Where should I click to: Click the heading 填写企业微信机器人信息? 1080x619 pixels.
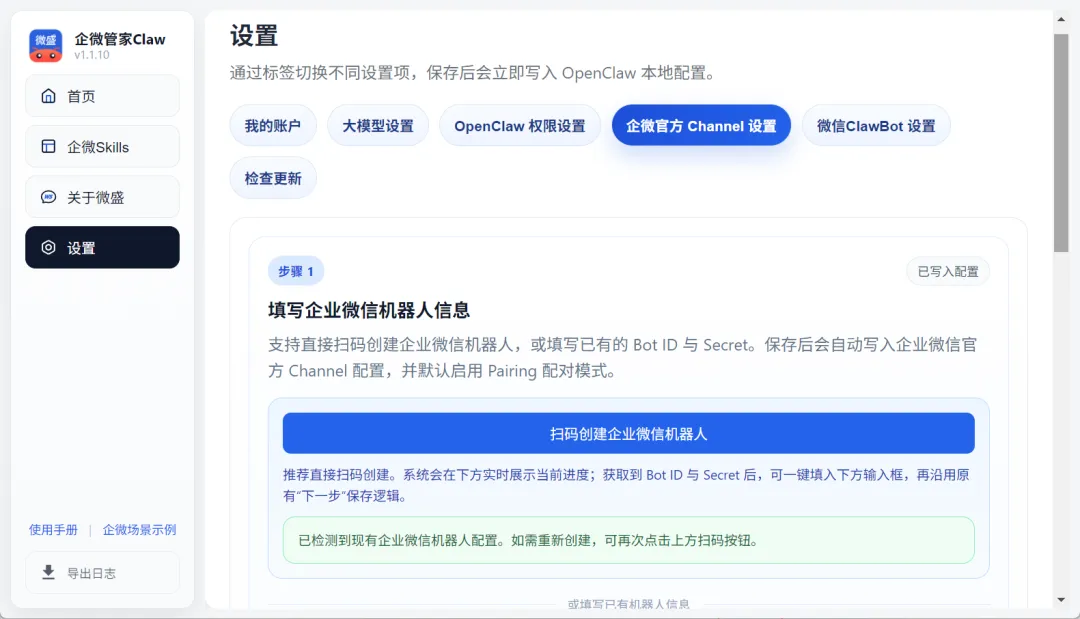click(368, 310)
